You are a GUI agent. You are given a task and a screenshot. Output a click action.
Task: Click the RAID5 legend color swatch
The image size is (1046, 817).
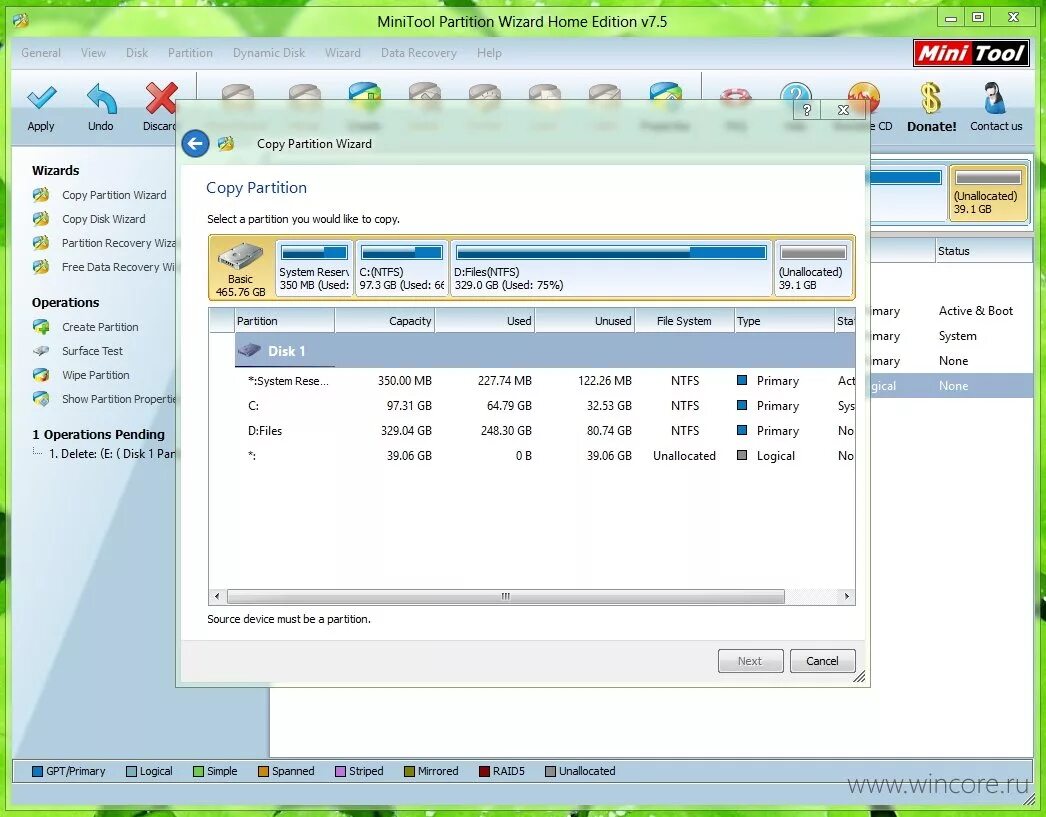(x=484, y=771)
